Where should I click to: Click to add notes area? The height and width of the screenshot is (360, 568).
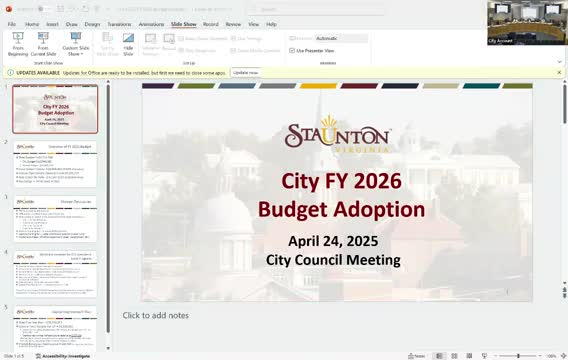156,315
